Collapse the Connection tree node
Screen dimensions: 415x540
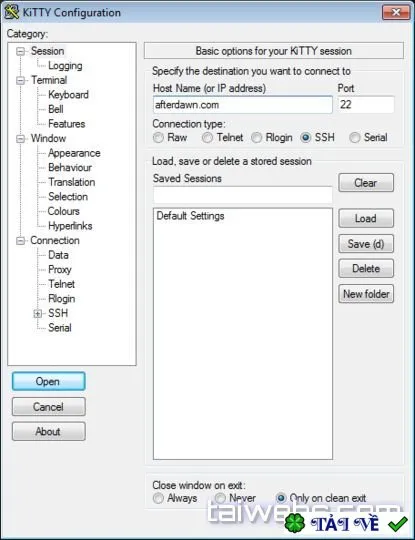click(x=21, y=240)
